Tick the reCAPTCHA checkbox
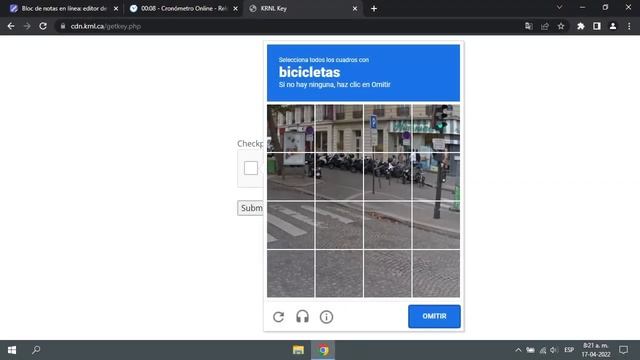640x360 pixels. [x=251, y=168]
